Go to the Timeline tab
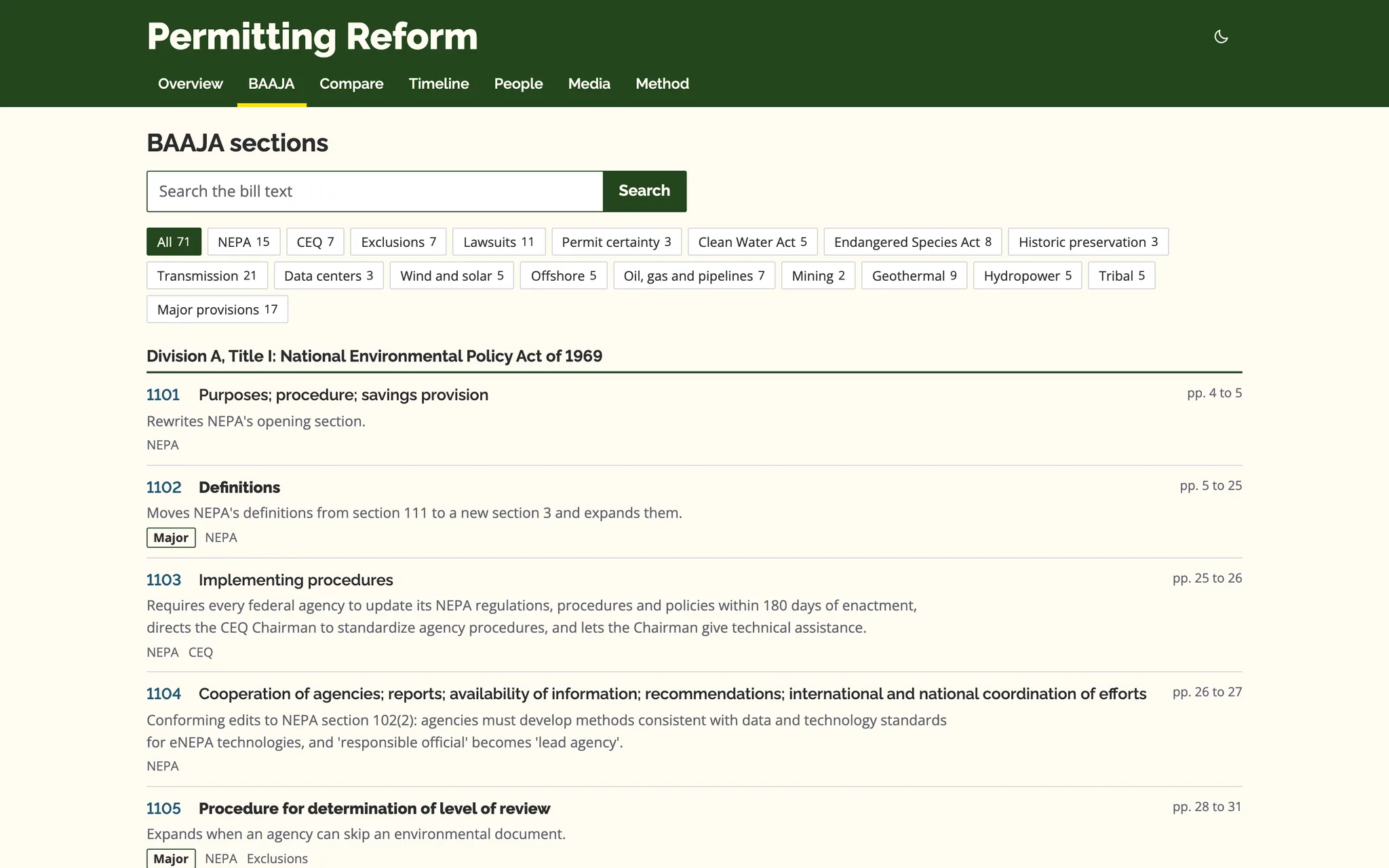 click(x=439, y=83)
